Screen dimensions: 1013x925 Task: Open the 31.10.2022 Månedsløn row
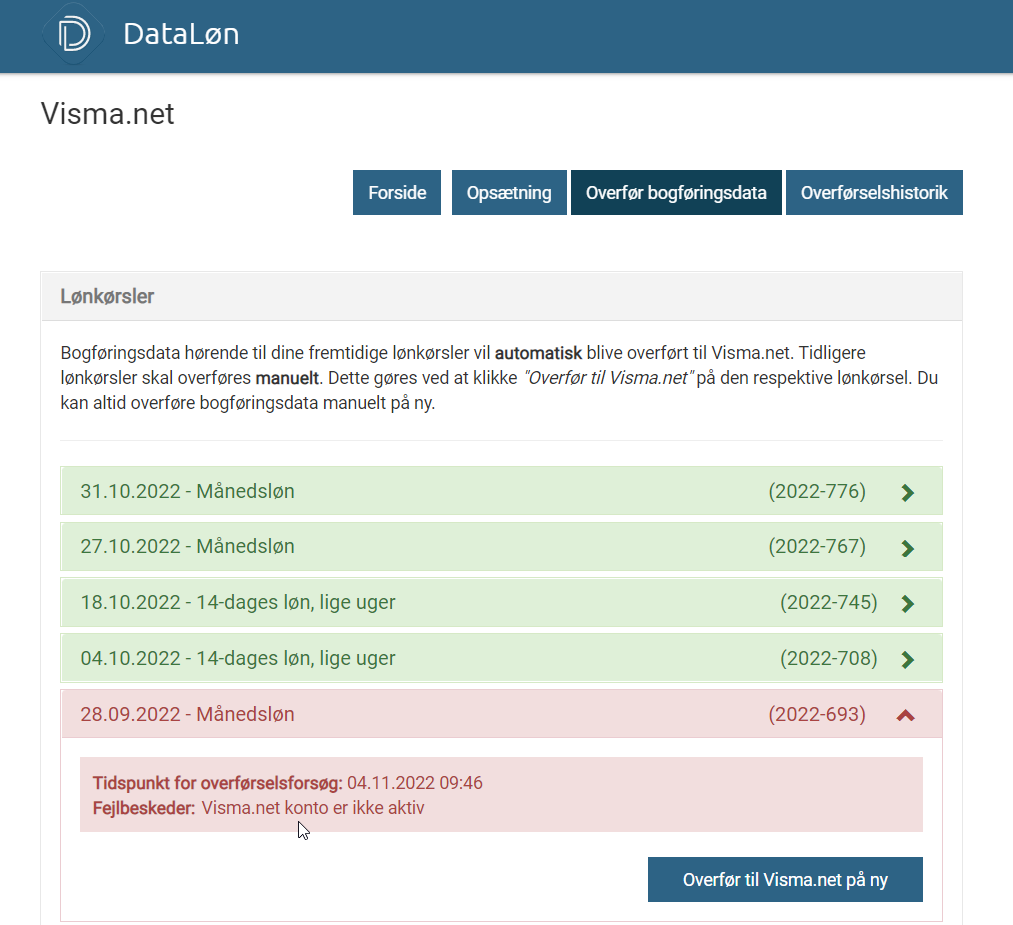click(x=188, y=491)
